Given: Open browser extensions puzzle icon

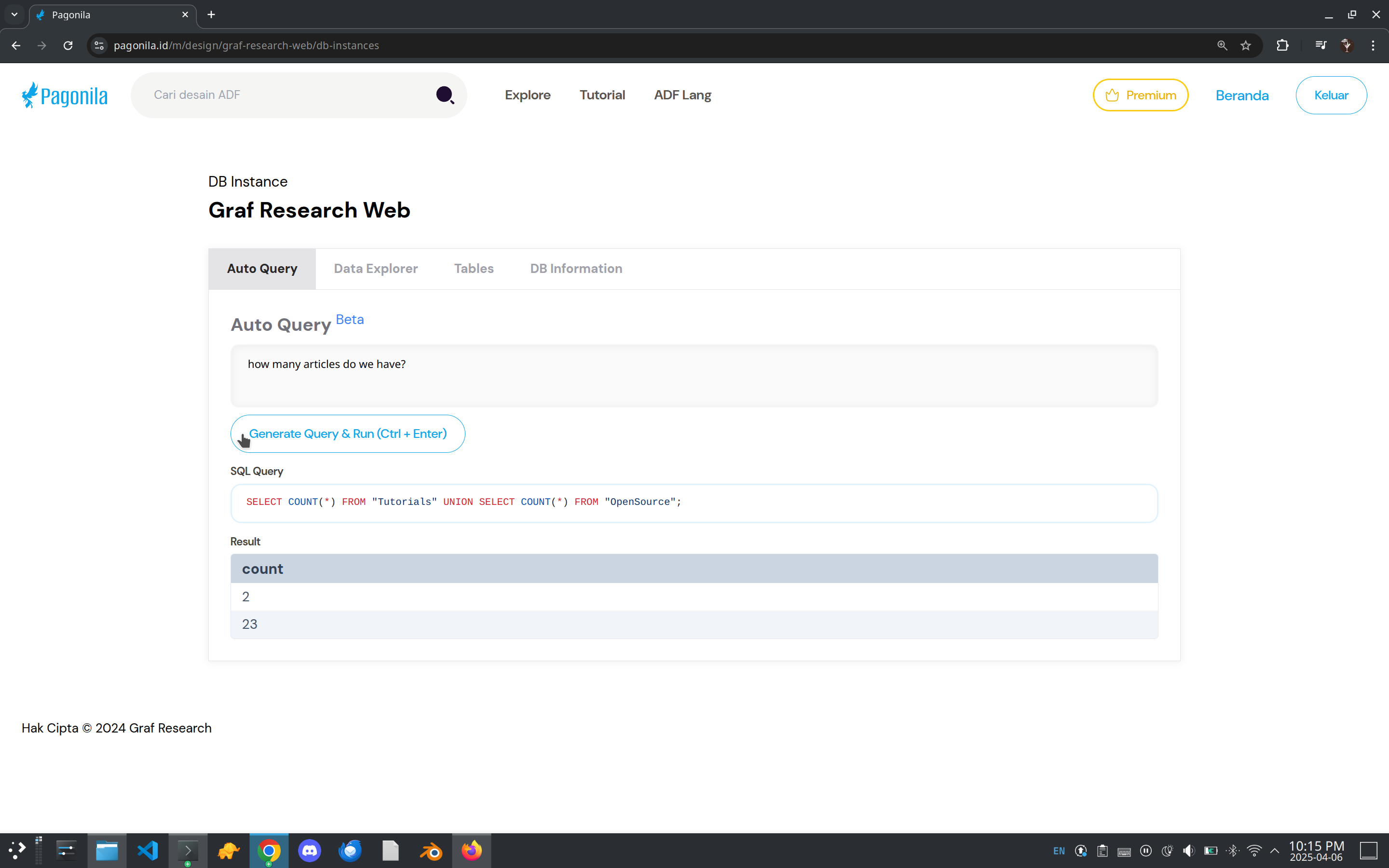Looking at the screenshot, I should pyautogui.click(x=1282, y=45).
